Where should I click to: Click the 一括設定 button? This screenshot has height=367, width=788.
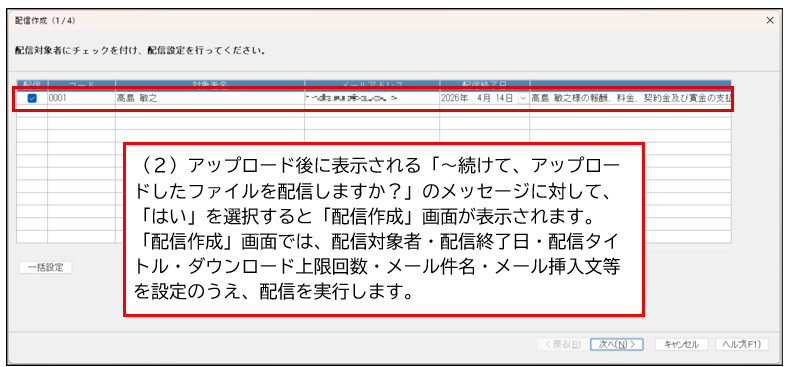(46, 267)
